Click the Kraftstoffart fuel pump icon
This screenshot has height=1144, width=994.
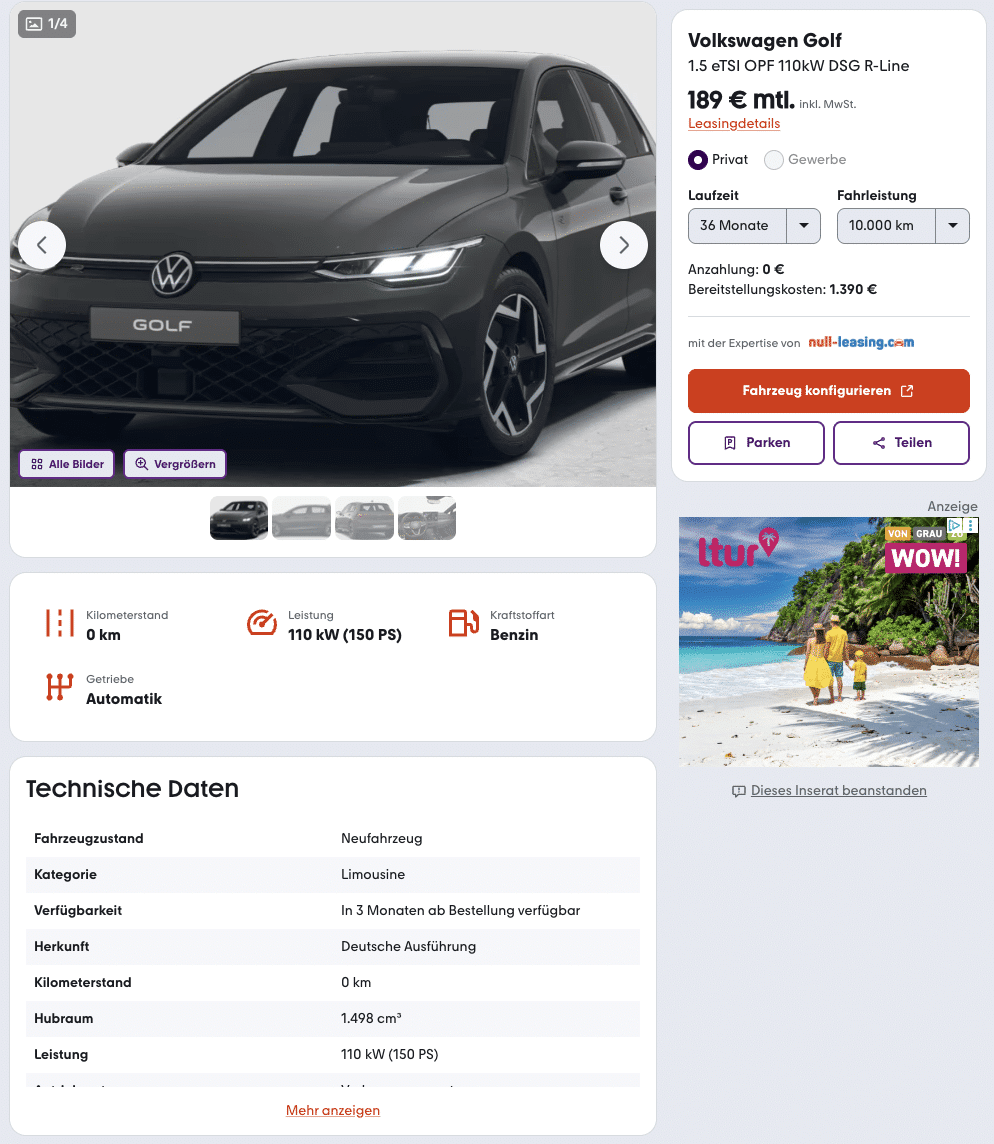tap(463, 623)
